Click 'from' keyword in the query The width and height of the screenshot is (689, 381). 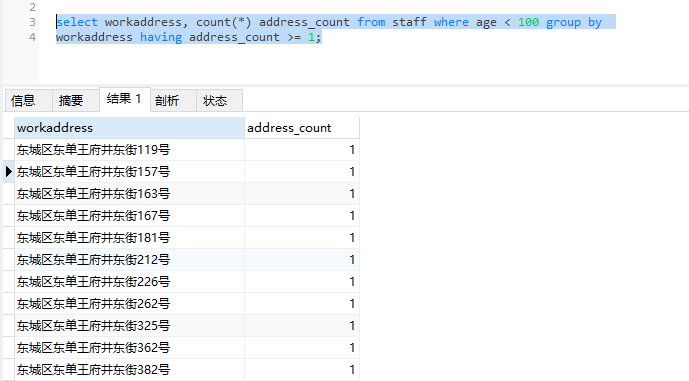(371, 22)
